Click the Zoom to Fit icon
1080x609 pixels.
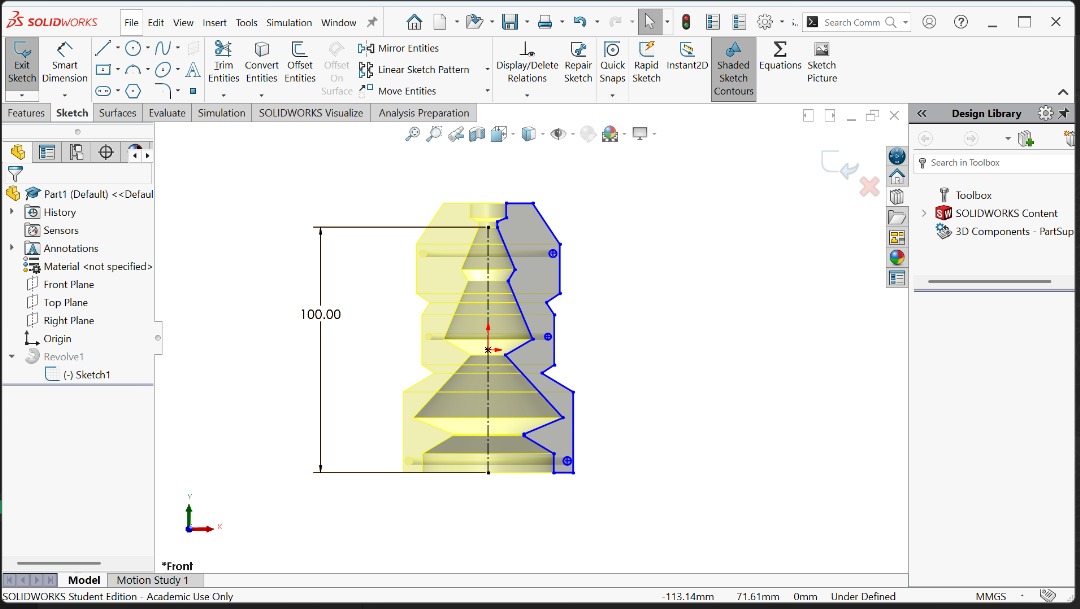click(412, 134)
